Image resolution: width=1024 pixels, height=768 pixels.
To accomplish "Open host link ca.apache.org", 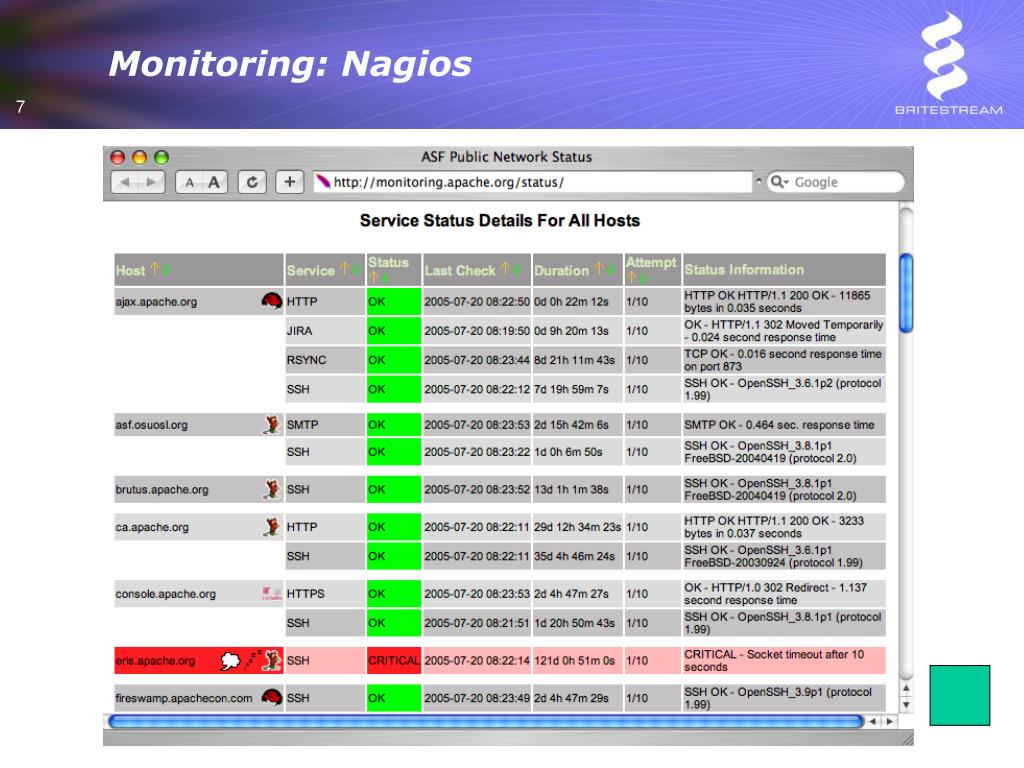I will click(x=152, y=528).
